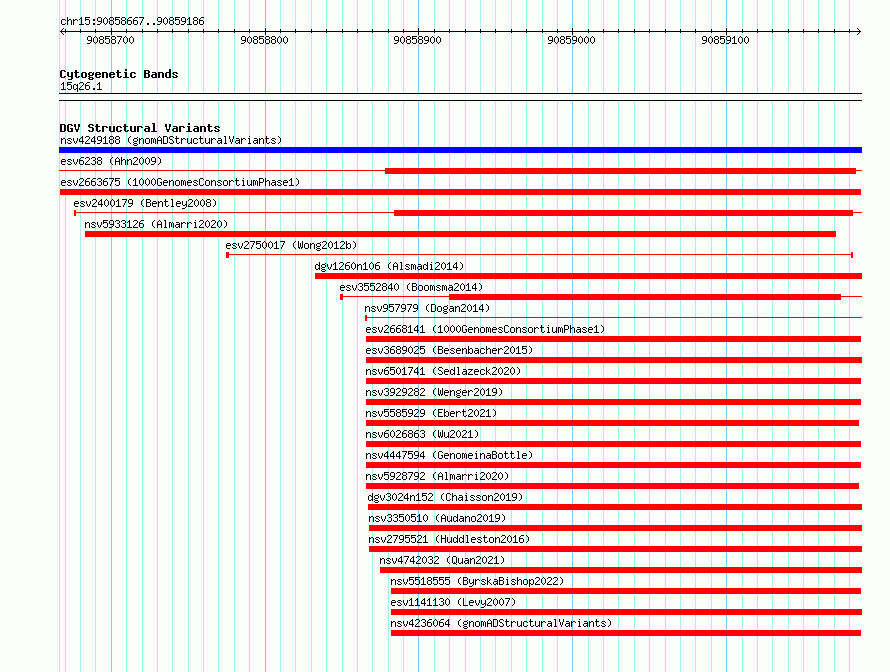Click esv2668141 (1000GenomesConsortiumPhase1) label
The width and height of the screenshot is (890, 672).
[485, 329]
